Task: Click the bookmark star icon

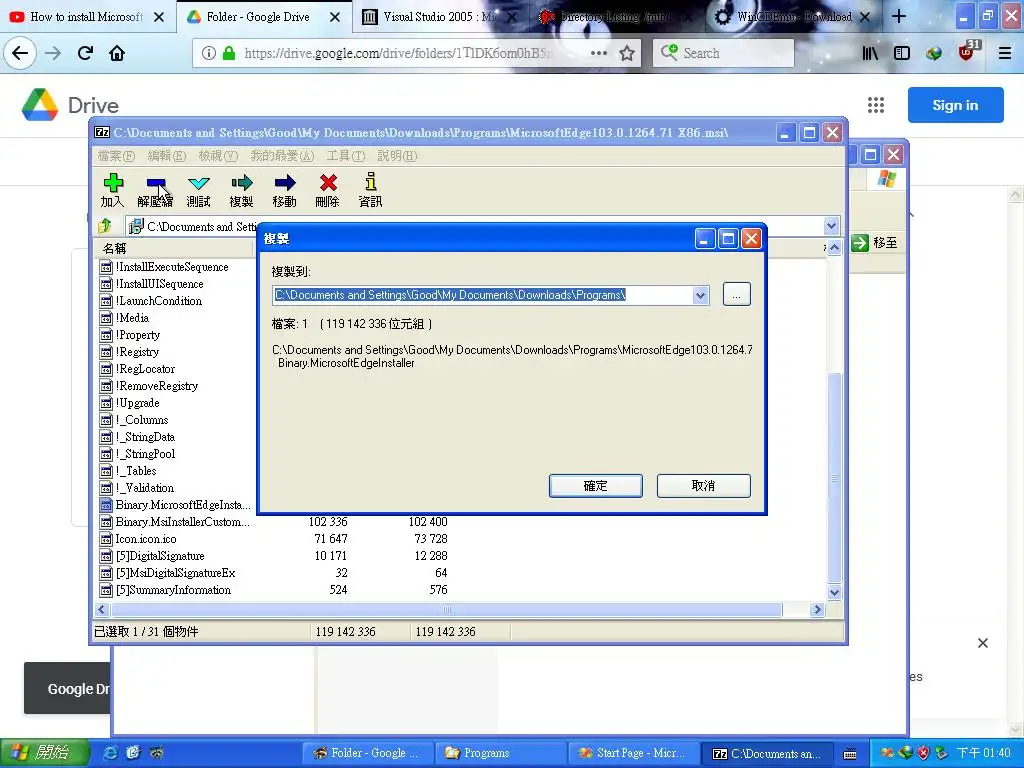Action: point(627,53)
